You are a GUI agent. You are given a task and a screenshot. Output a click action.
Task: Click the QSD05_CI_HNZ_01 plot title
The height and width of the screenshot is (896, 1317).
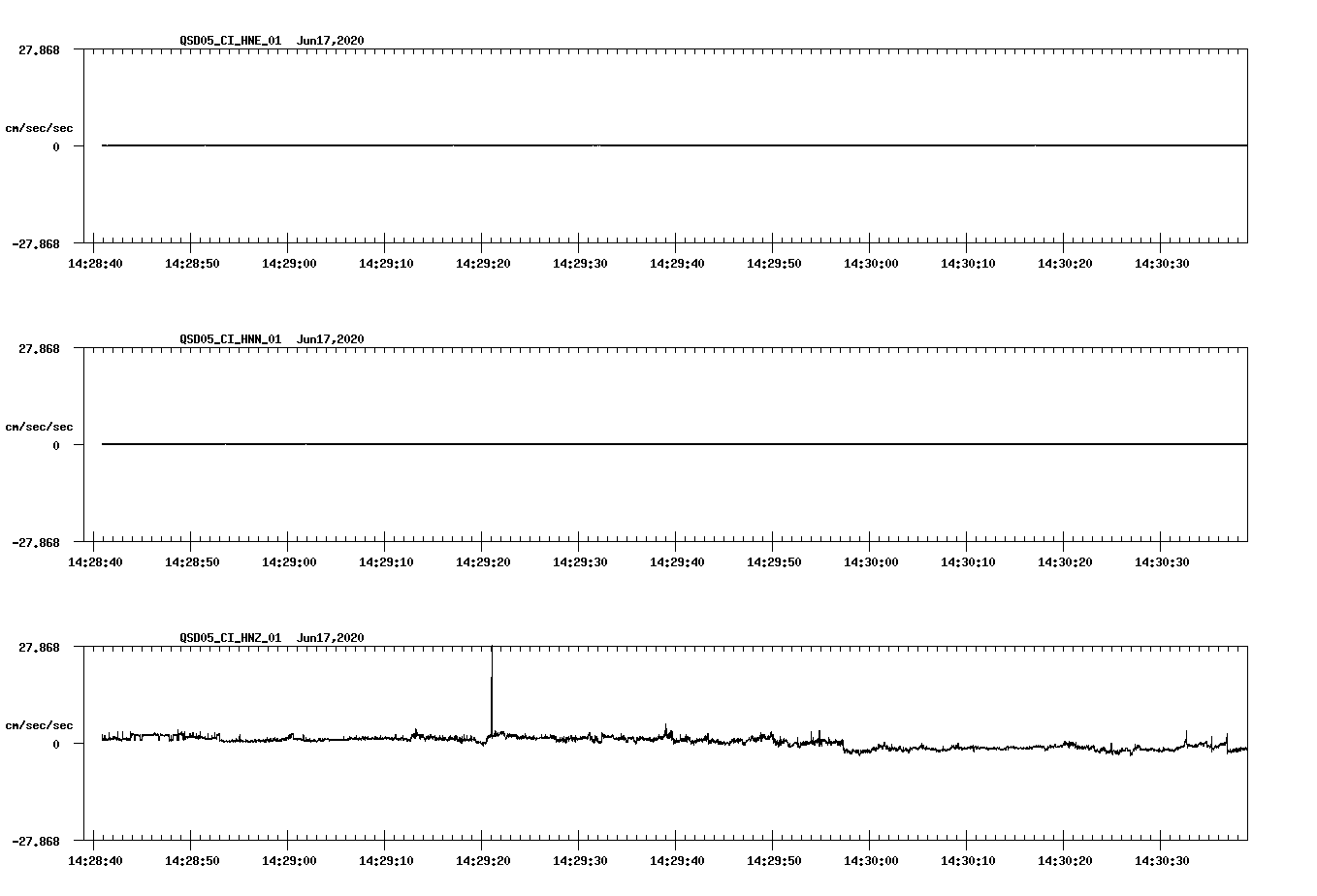point(272,638)
